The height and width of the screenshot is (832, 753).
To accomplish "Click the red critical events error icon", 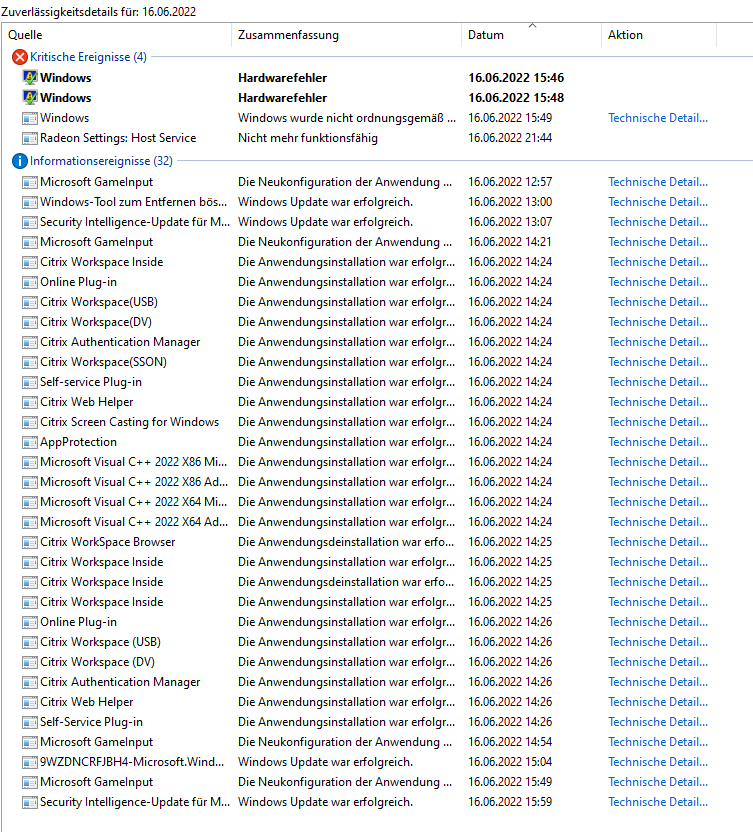I will coord(20,57).
